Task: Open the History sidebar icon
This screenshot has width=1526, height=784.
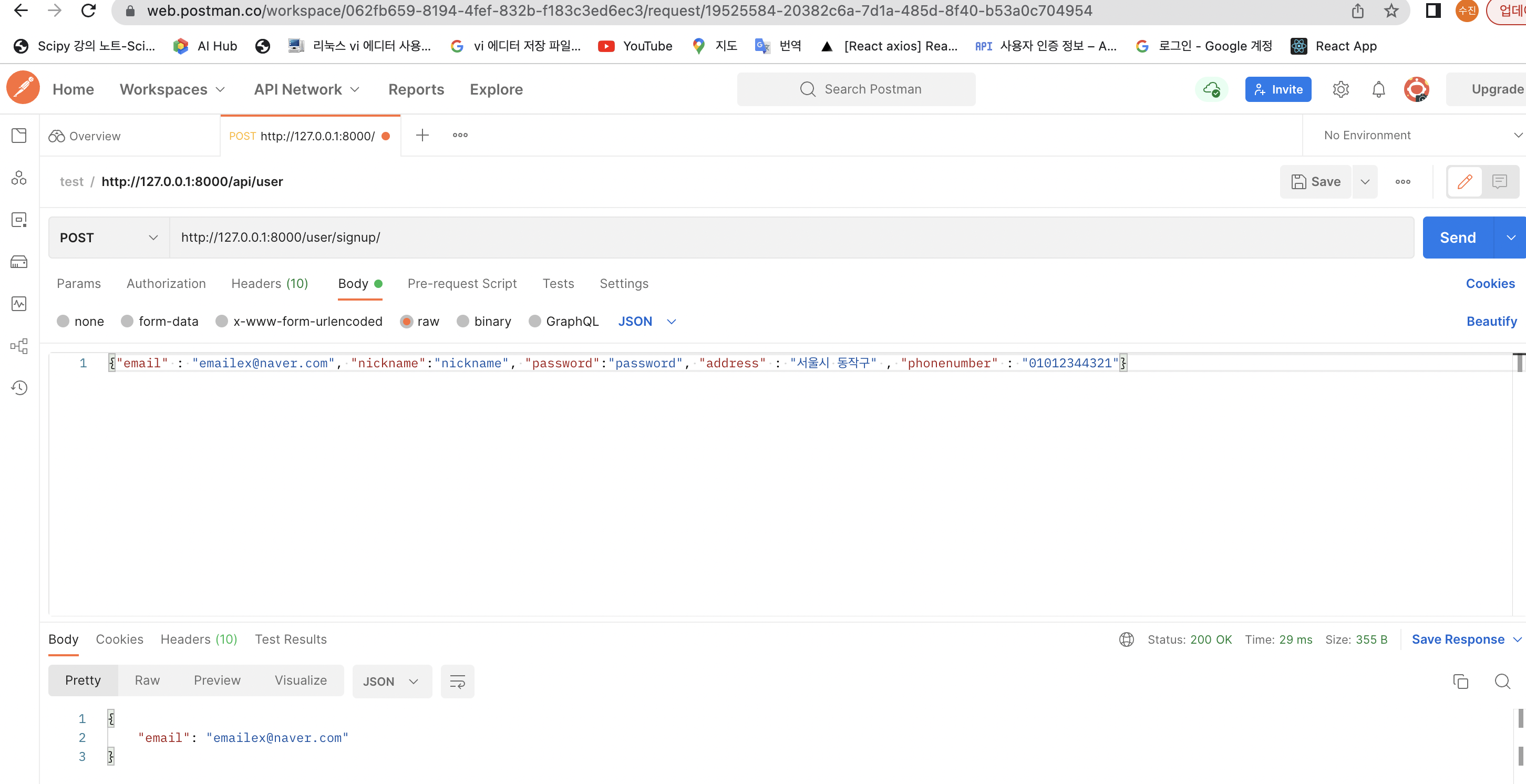Action: (x=19, y=388)
